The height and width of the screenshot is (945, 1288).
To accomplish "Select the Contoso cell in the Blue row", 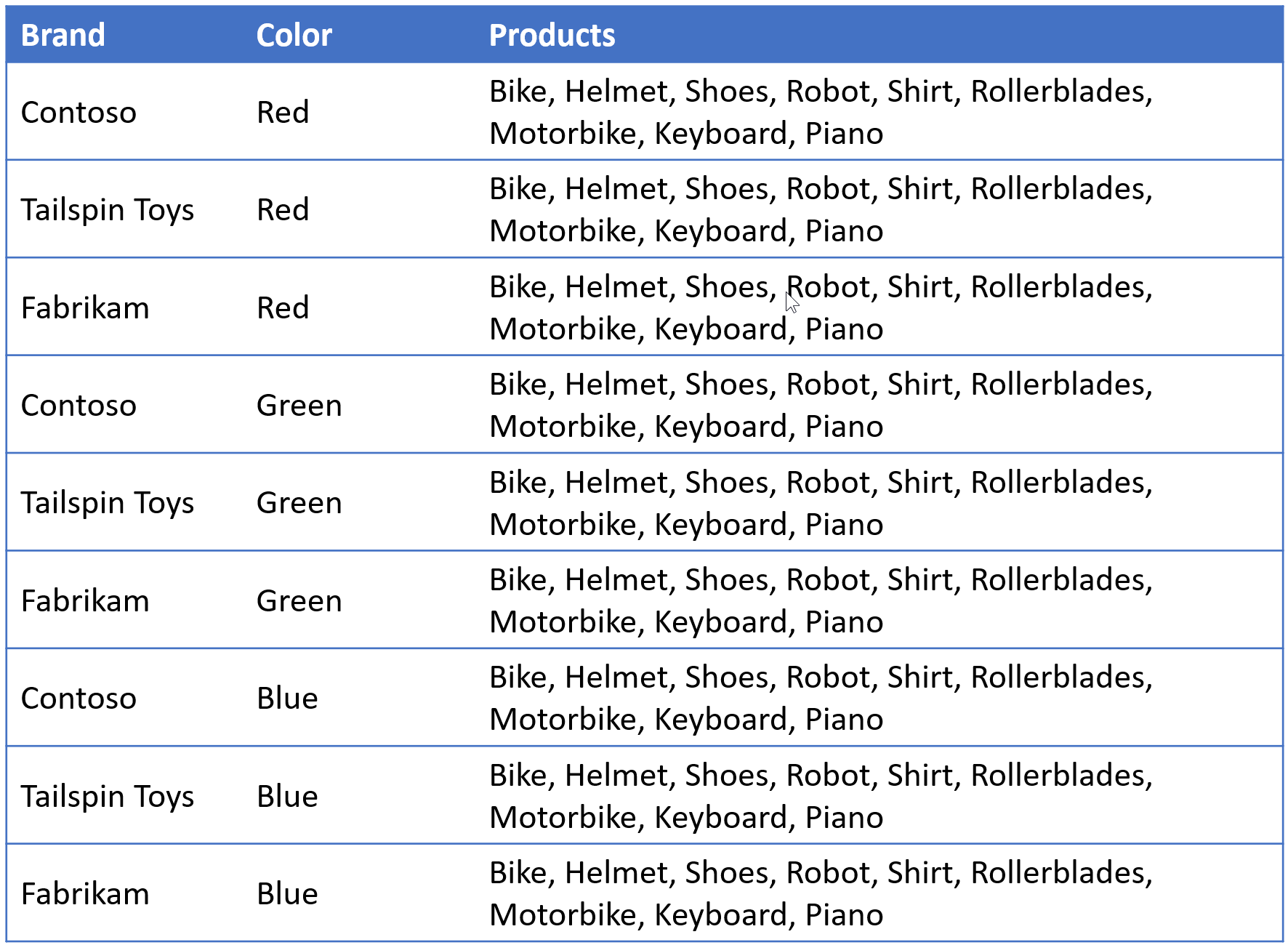I will point(79,699).
